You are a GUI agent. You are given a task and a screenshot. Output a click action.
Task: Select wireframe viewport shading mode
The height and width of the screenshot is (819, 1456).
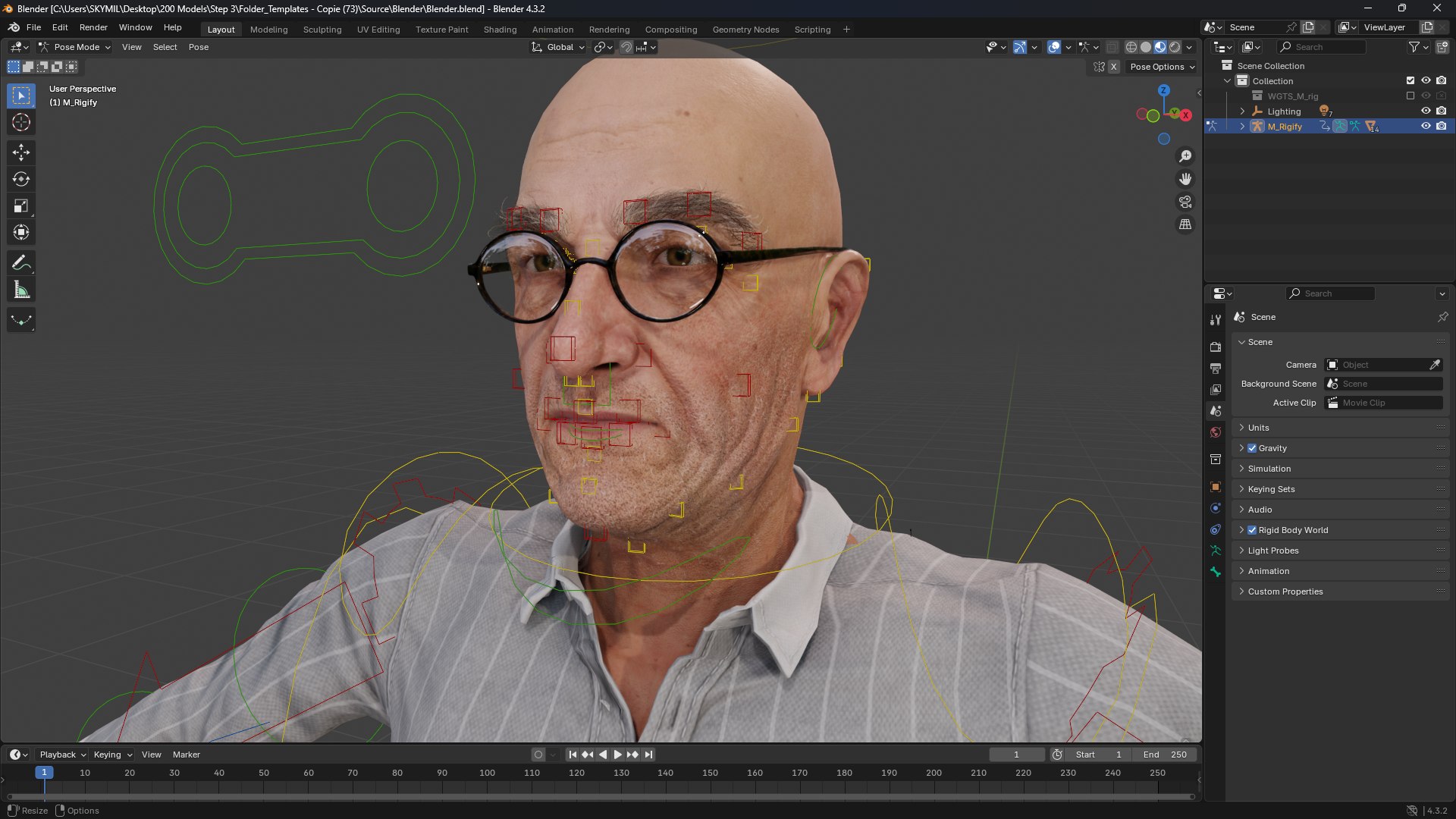(1131, 47)
